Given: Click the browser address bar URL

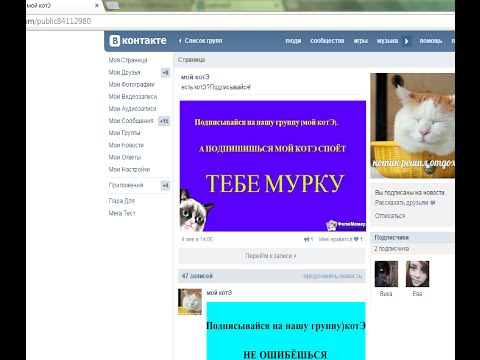Looking at the screenshot, I should (x=59, y=21).
